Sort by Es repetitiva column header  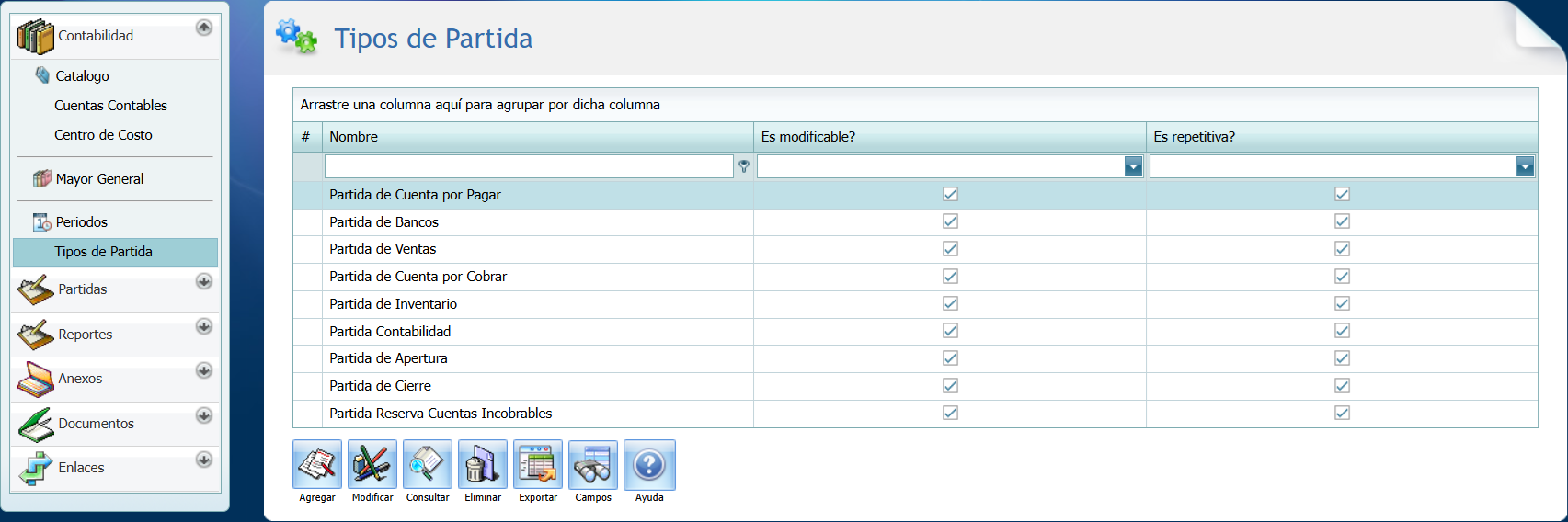click(1342, 137)
